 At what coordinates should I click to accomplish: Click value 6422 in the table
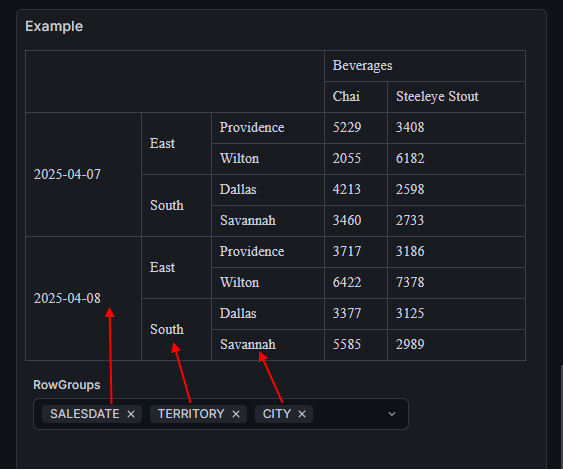(x=347, y=283)
